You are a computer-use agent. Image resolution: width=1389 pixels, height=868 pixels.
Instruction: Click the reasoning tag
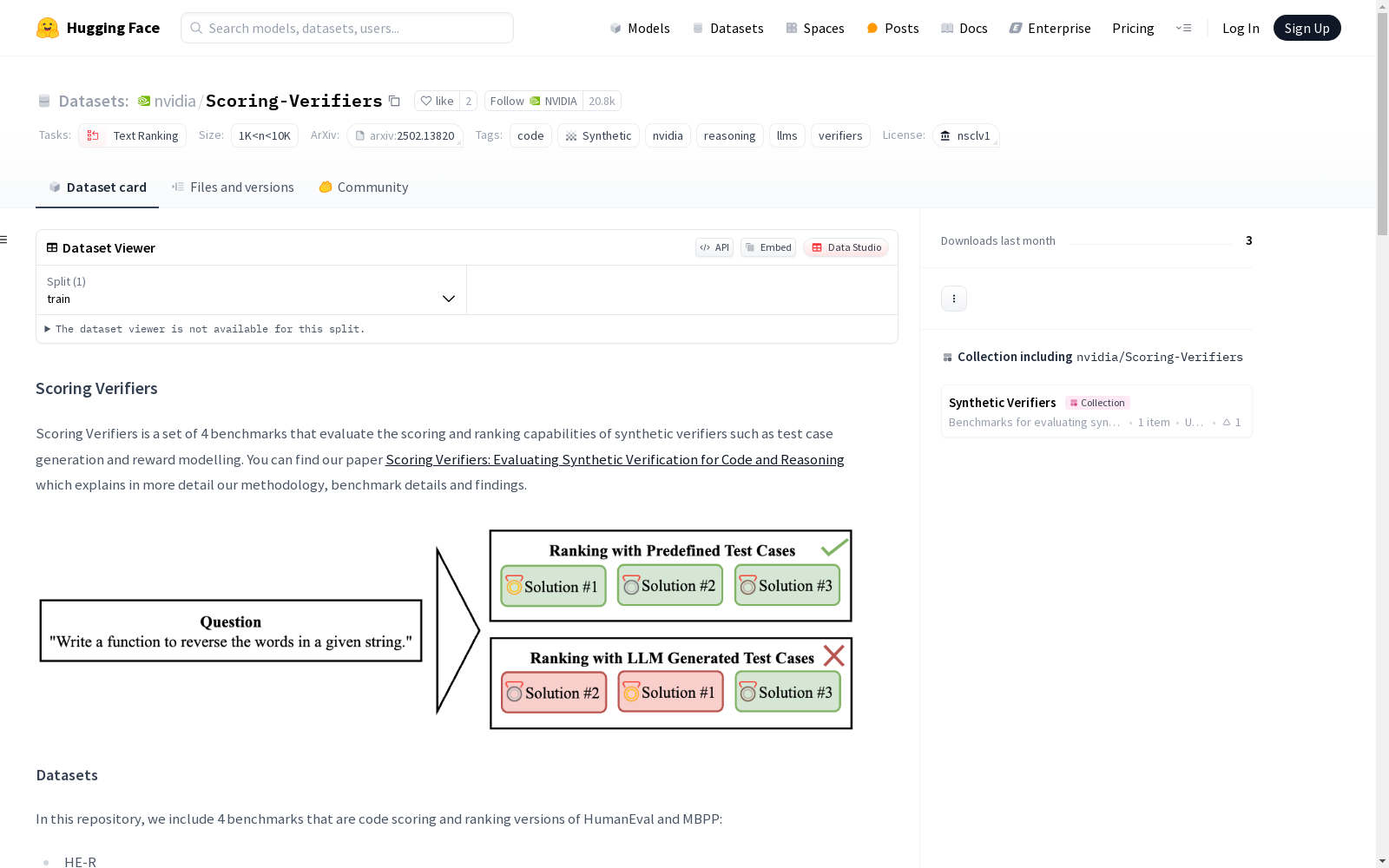coord(729,135)
